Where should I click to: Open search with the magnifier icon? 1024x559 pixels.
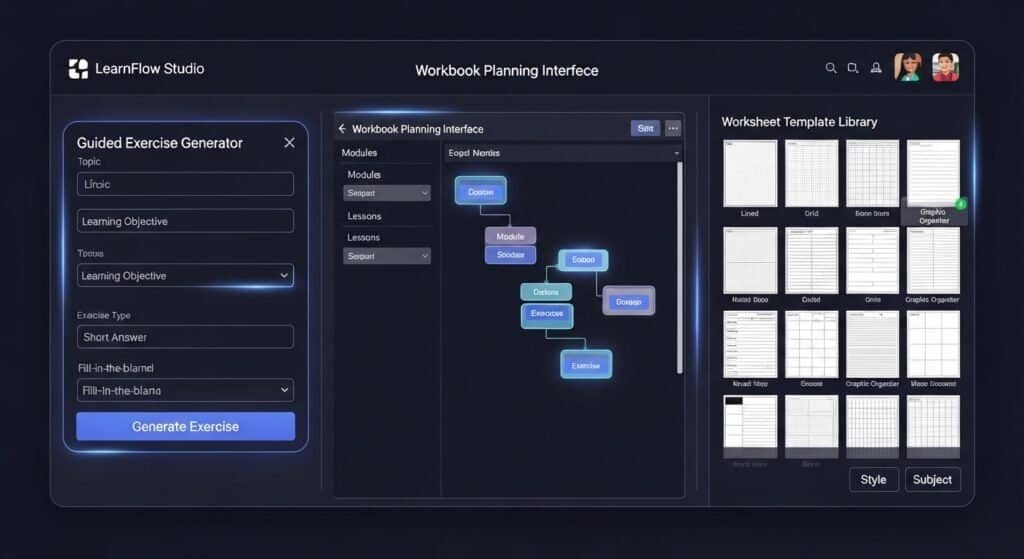[x=831, y=68]
